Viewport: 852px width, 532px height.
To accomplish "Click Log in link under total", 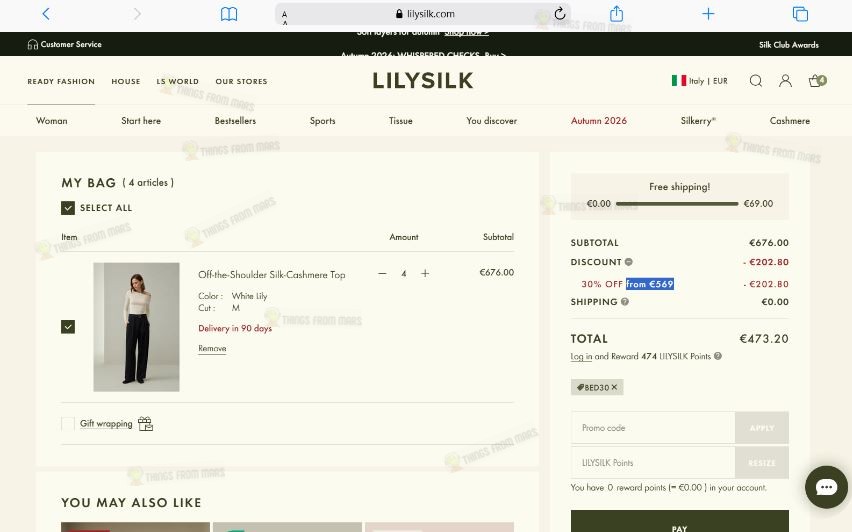I will 581,356.
